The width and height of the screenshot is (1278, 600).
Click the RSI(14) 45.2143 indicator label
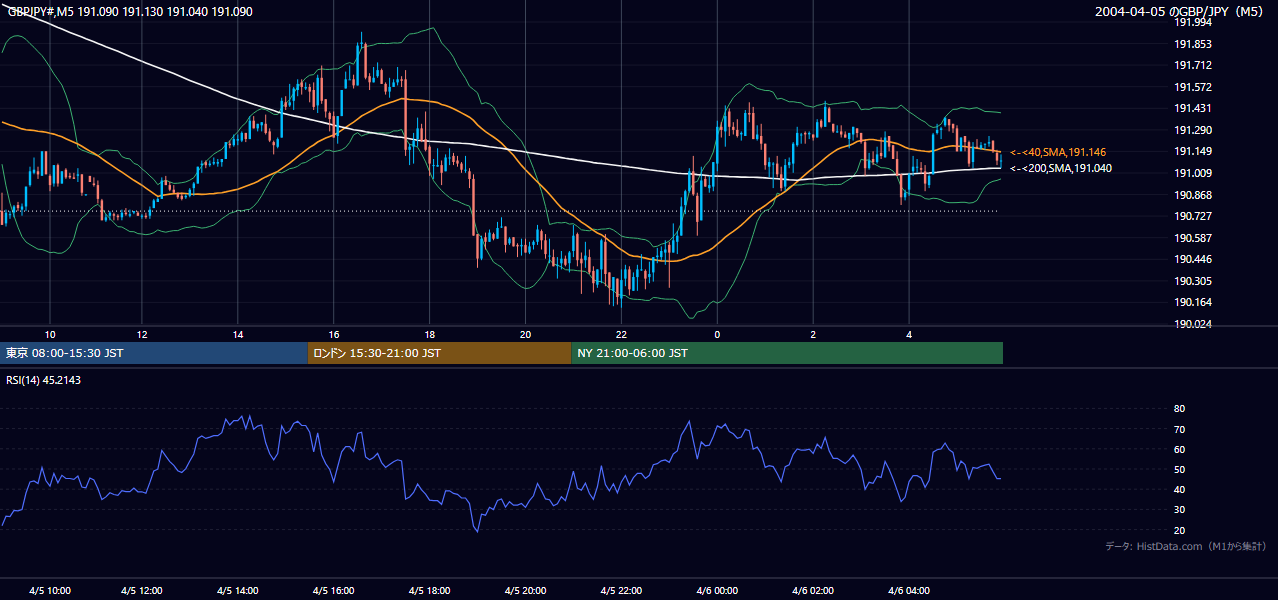click(x=43, y=380)
